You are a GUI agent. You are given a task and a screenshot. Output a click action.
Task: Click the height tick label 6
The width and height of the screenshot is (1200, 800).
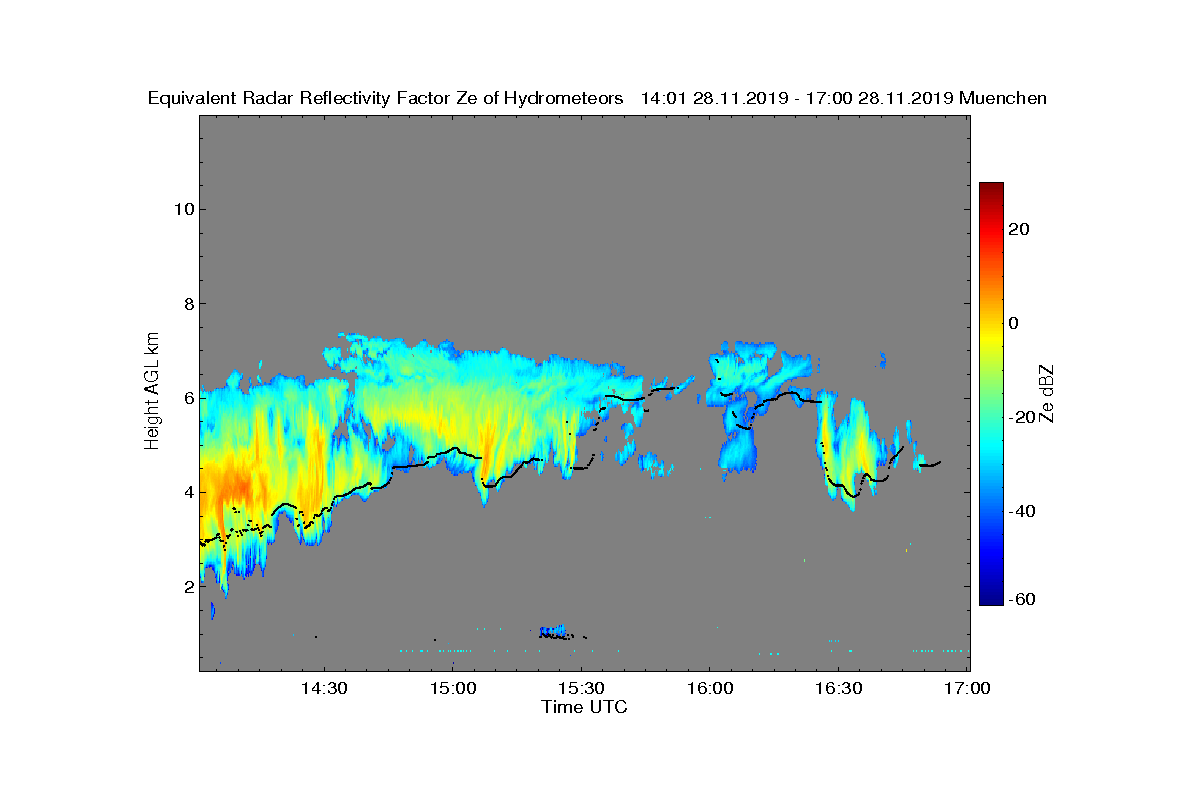tap(187, 398)
